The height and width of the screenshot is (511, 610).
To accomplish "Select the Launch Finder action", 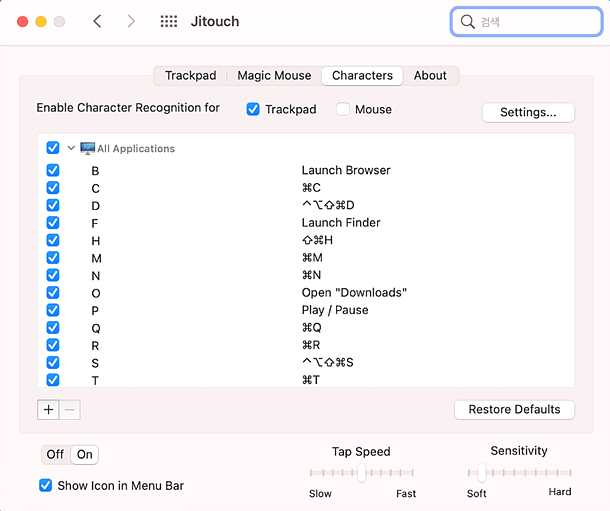I will 341,223.
